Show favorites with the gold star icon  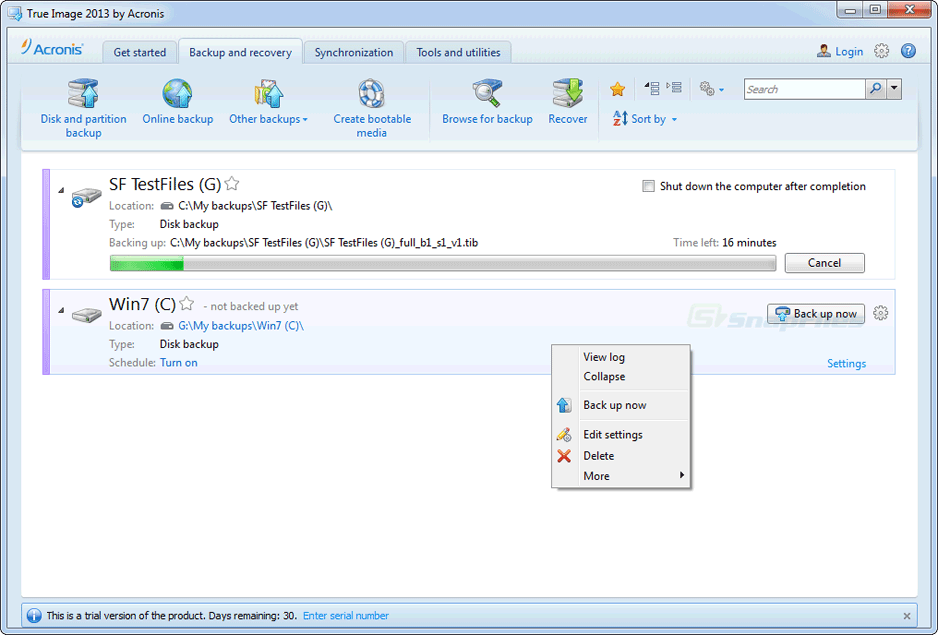(x=617, y=89)
